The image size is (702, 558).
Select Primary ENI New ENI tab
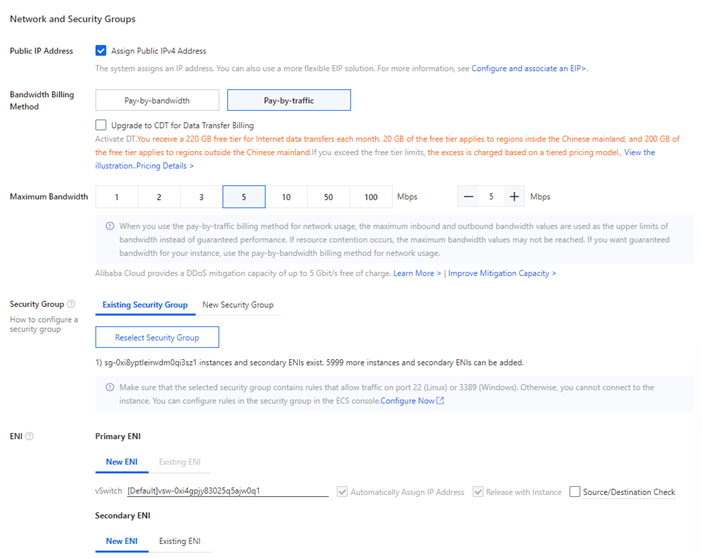click(122, 462)
